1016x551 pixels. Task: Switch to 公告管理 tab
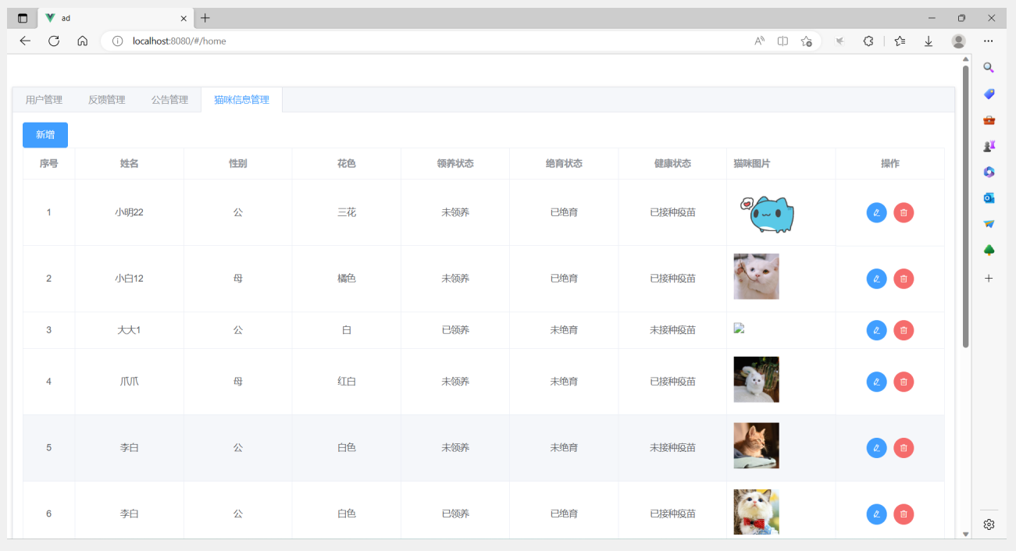(x=170, y=100)
